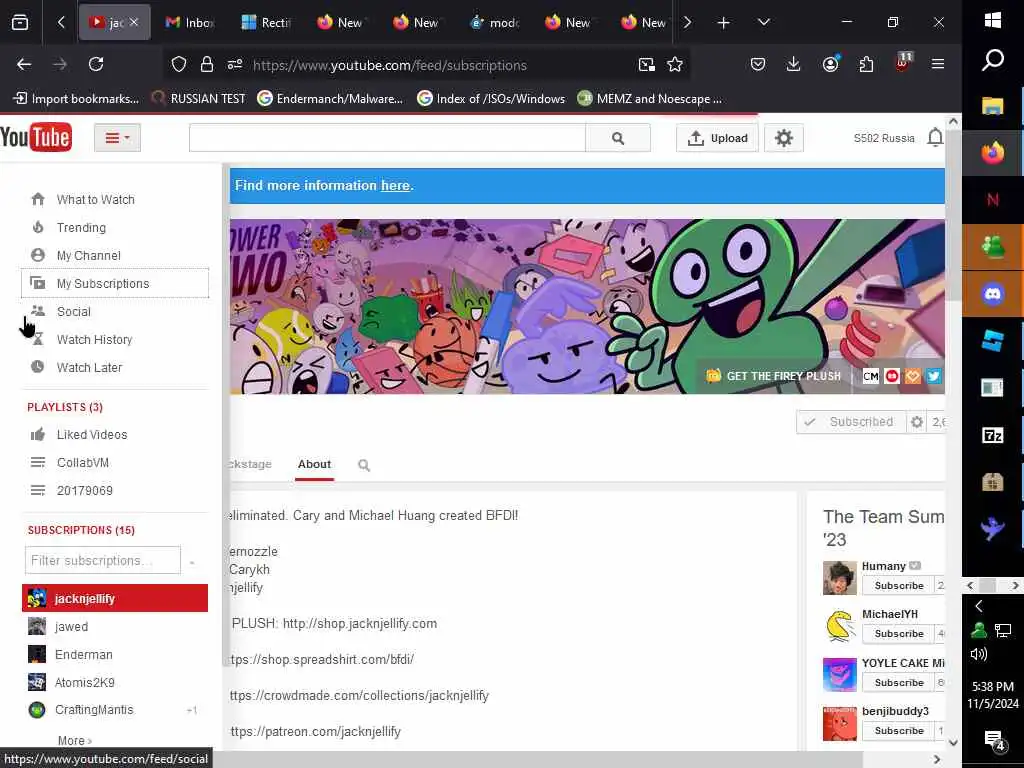Open Liked Videos playlist
The height and width of the screenshot is (768, 1024).
click(x=91, y=435)
